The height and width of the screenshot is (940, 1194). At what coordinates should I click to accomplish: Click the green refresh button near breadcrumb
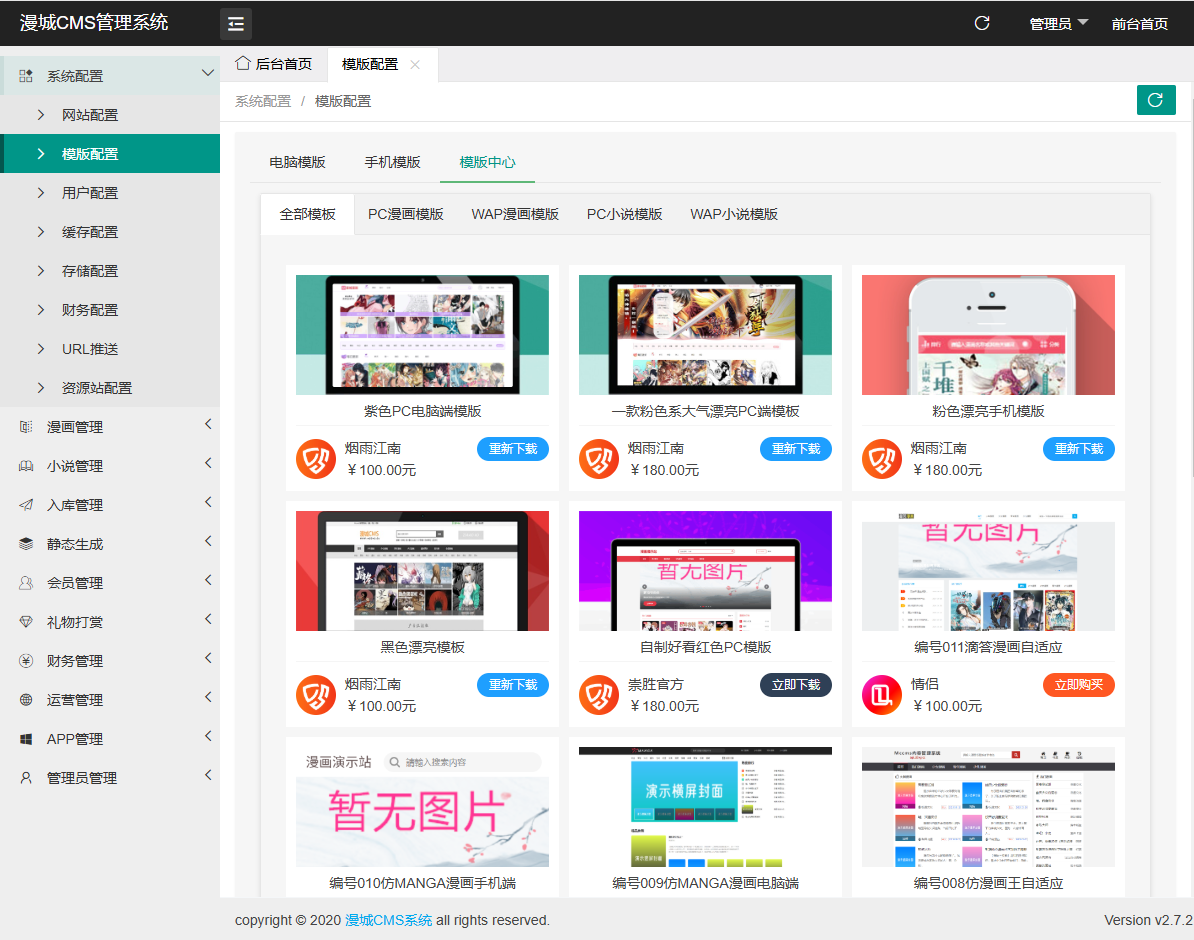[1156, 100]
